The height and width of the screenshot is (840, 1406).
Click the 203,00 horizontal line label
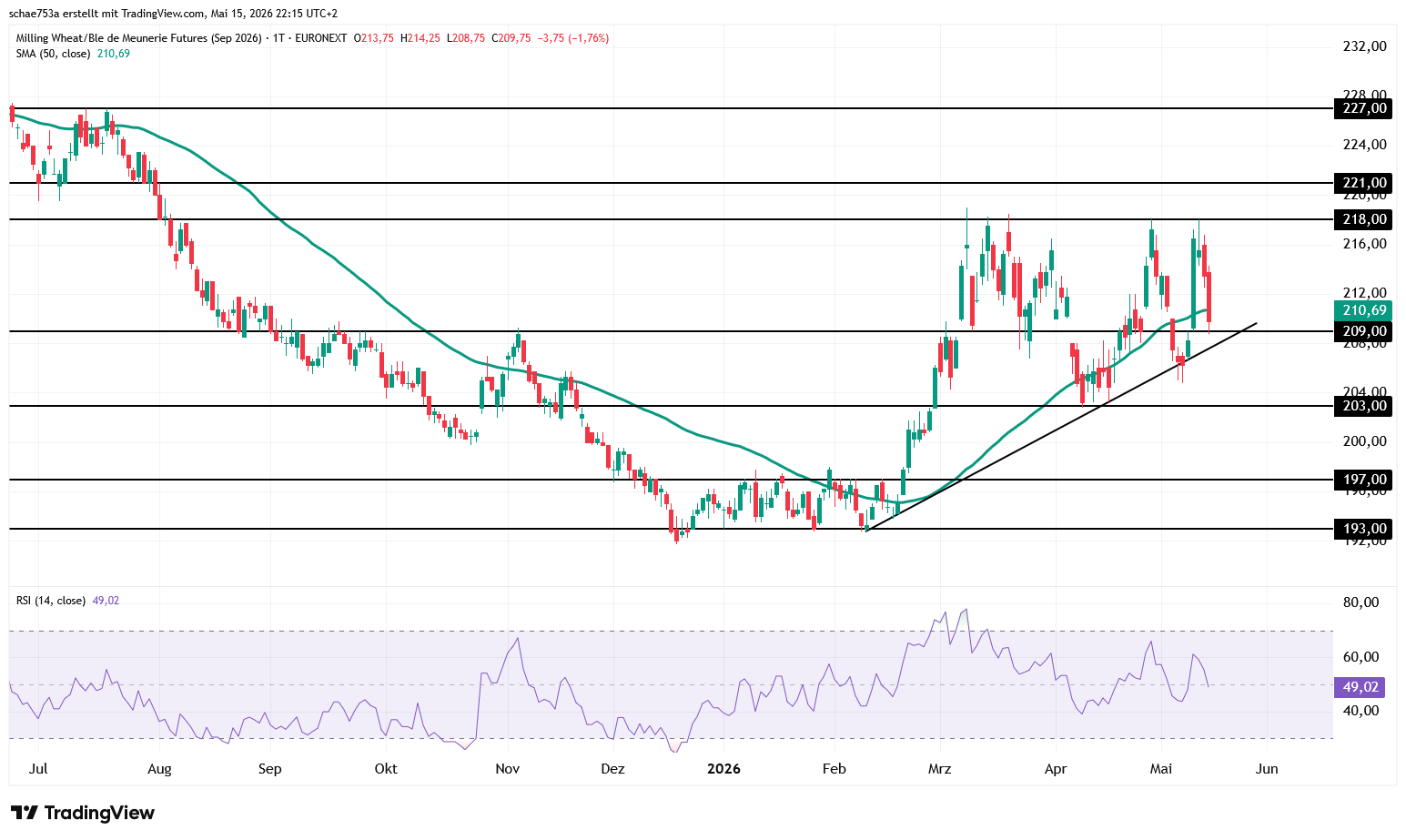[1362, 406]
